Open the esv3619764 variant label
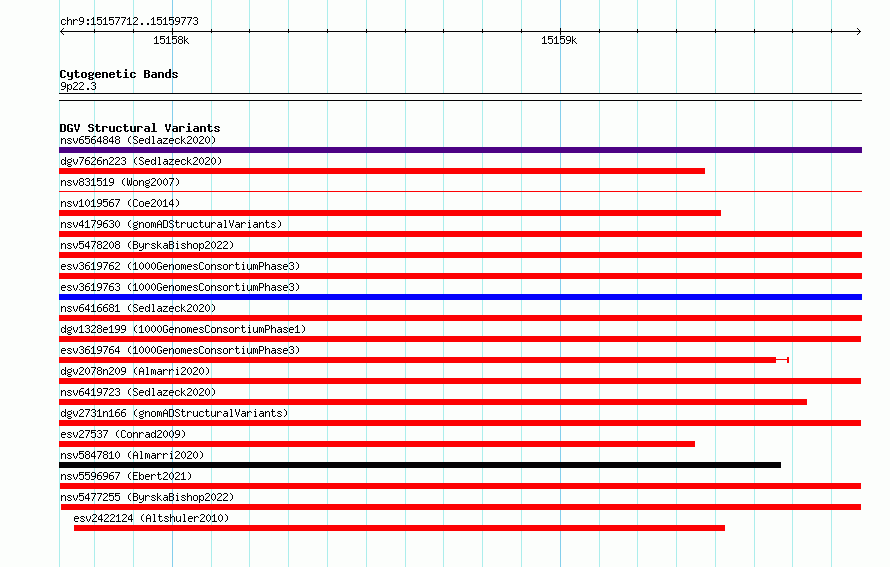 click(x=180, y=350)
